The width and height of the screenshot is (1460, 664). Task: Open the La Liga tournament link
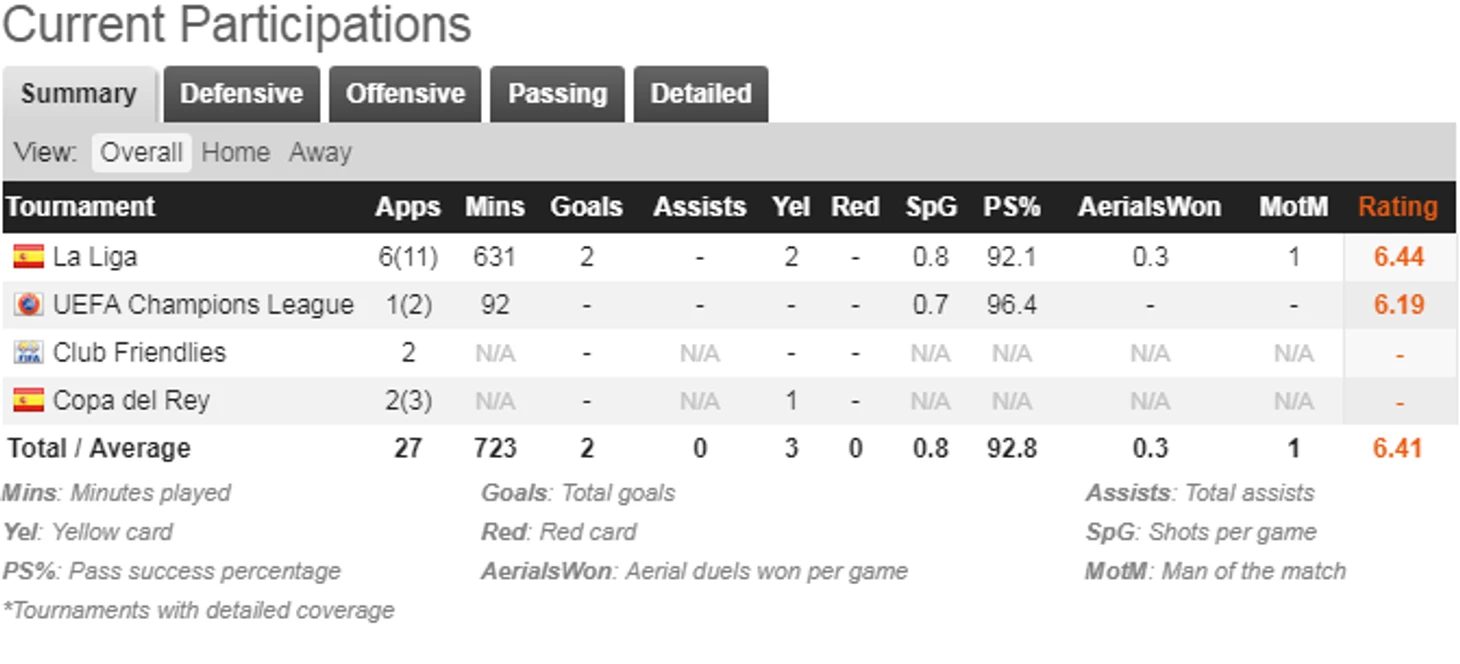(x=95, y=257)
